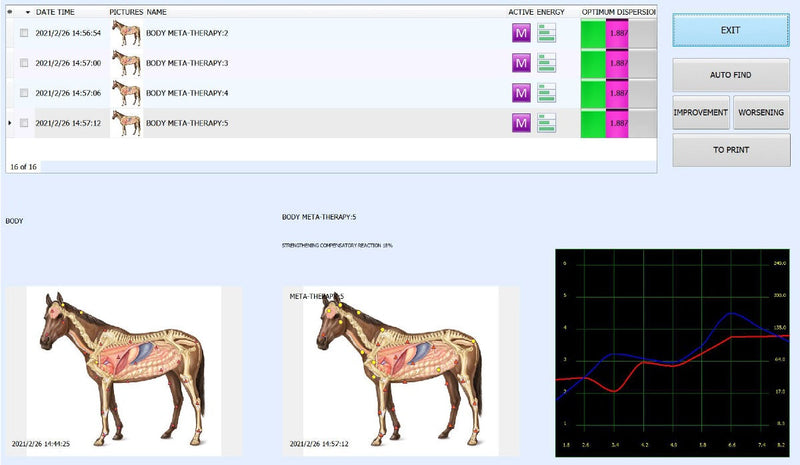Screen dimensions: 800x465
Task: Click green dispersion swatch in BODY META-THERAPY:2 row
Action: click(593, 33)
